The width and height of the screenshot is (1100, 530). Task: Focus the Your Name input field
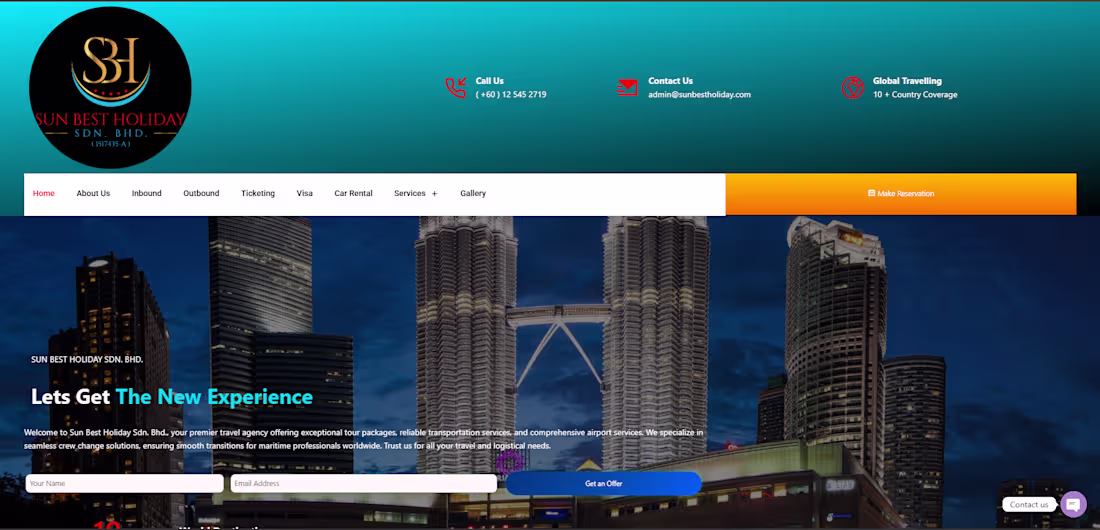125,483
